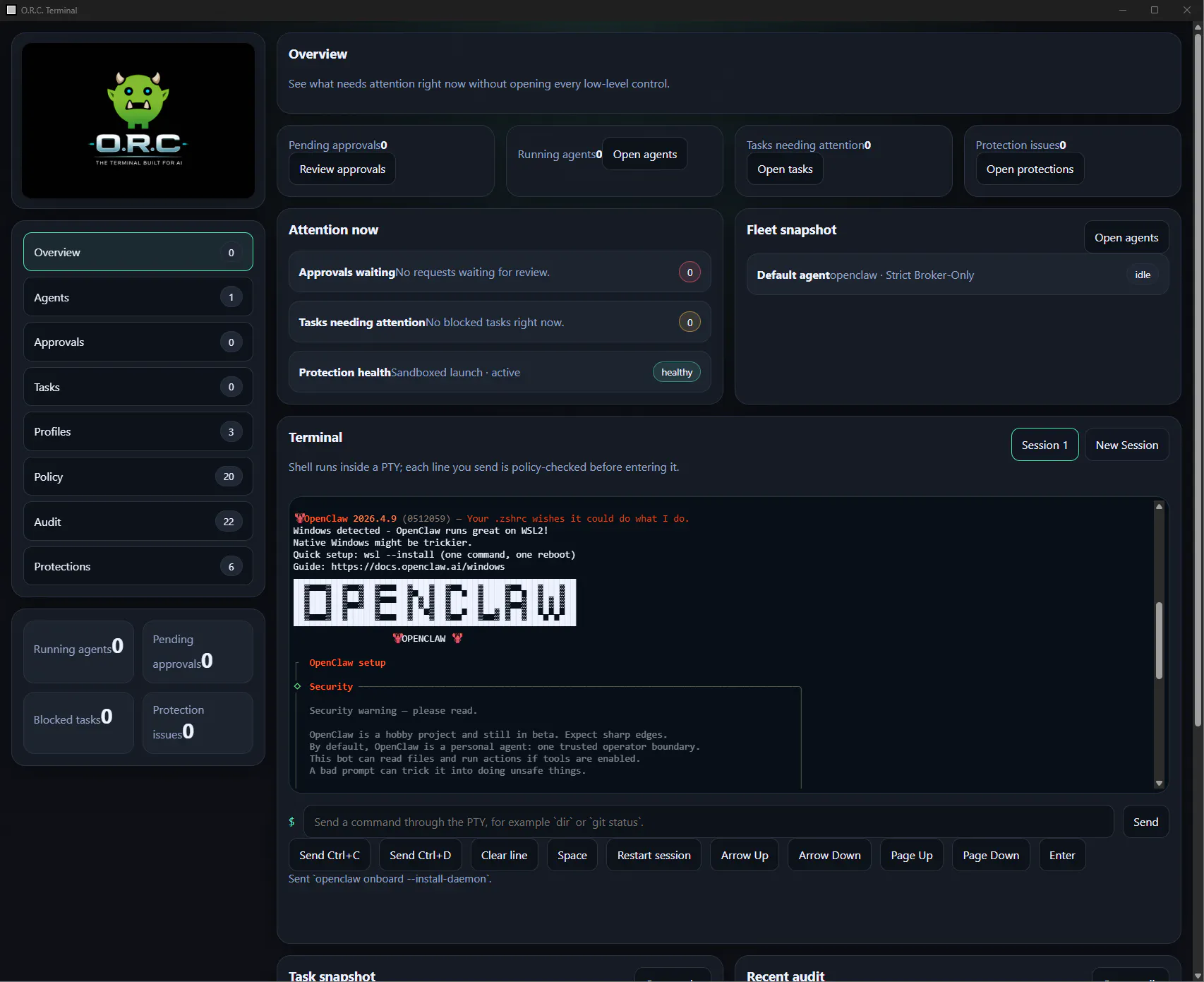Click the healthy protection status badge
The height and width of the screenshot is (982, 1204).
click(x=677, y=372)
